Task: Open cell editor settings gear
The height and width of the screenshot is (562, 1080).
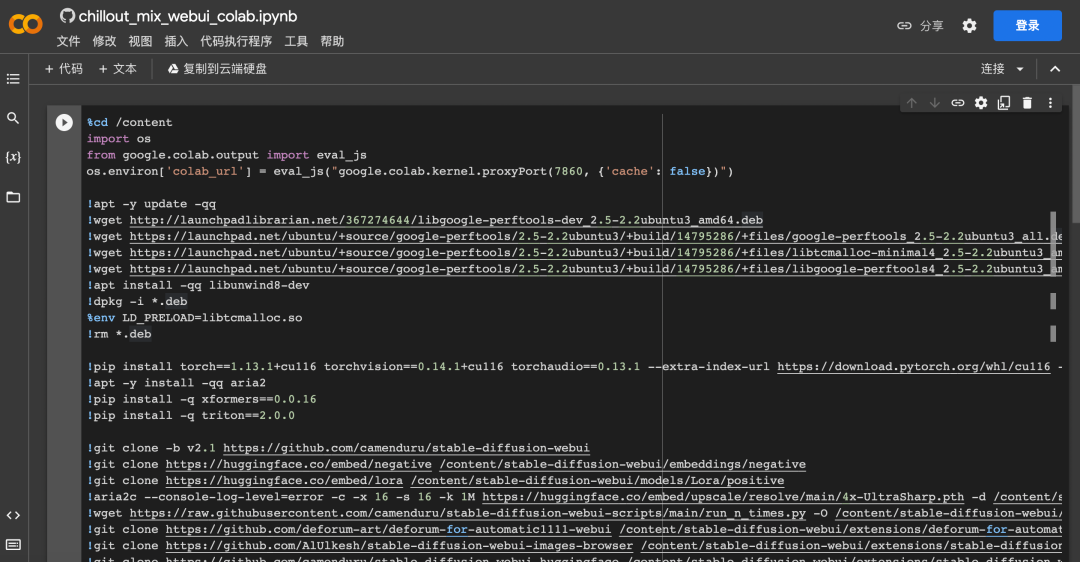Action: [981, 103]
